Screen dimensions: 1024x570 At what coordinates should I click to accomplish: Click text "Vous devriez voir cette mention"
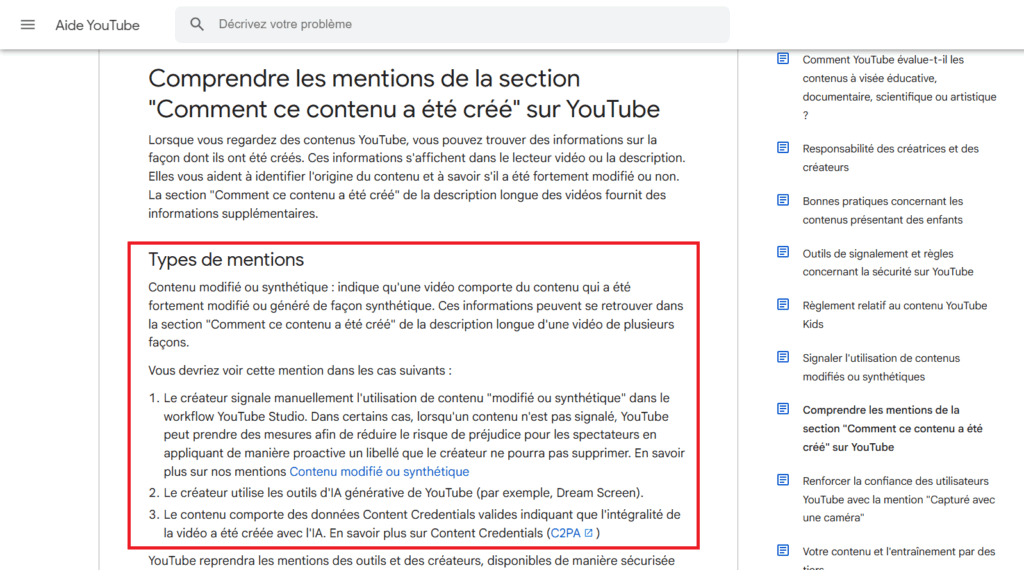click(300, 370)
